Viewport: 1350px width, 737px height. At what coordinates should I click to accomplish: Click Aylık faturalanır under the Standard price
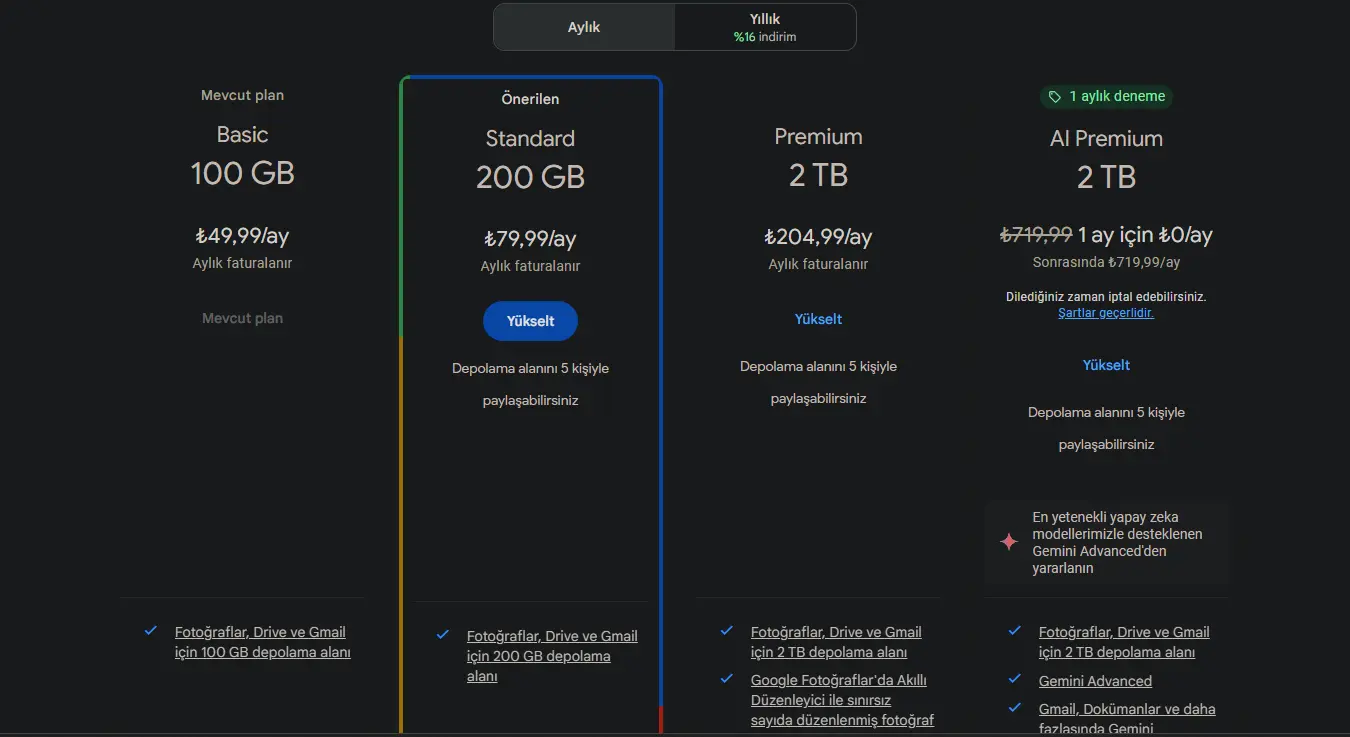click(x=530, y=266)
